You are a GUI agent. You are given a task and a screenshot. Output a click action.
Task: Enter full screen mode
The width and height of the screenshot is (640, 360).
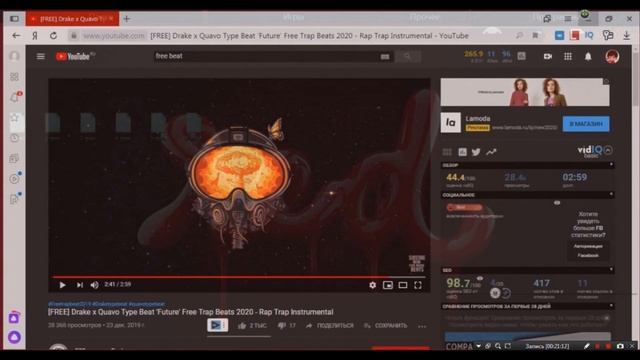pos(418,285)
